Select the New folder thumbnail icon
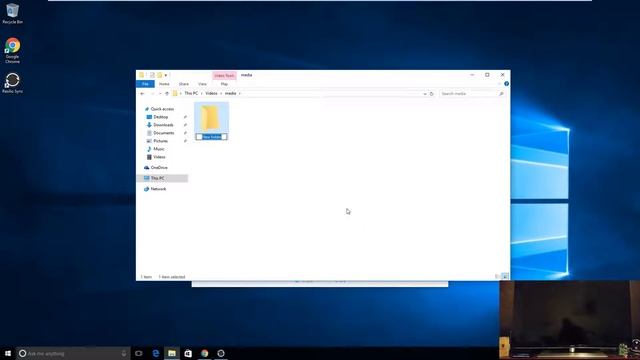Image resolution: width=640 pixels, height=360 pixels. pos(211,118)
